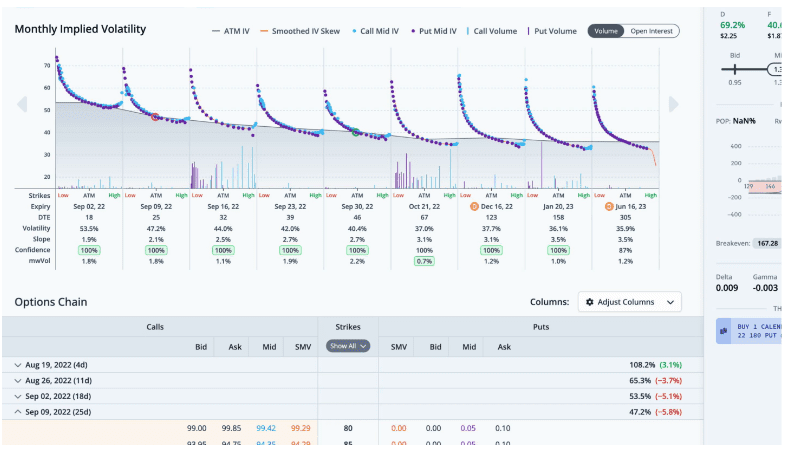Click the red circle marker on Sep 09 curve
The image size is (788, 455).
[155, 117]
